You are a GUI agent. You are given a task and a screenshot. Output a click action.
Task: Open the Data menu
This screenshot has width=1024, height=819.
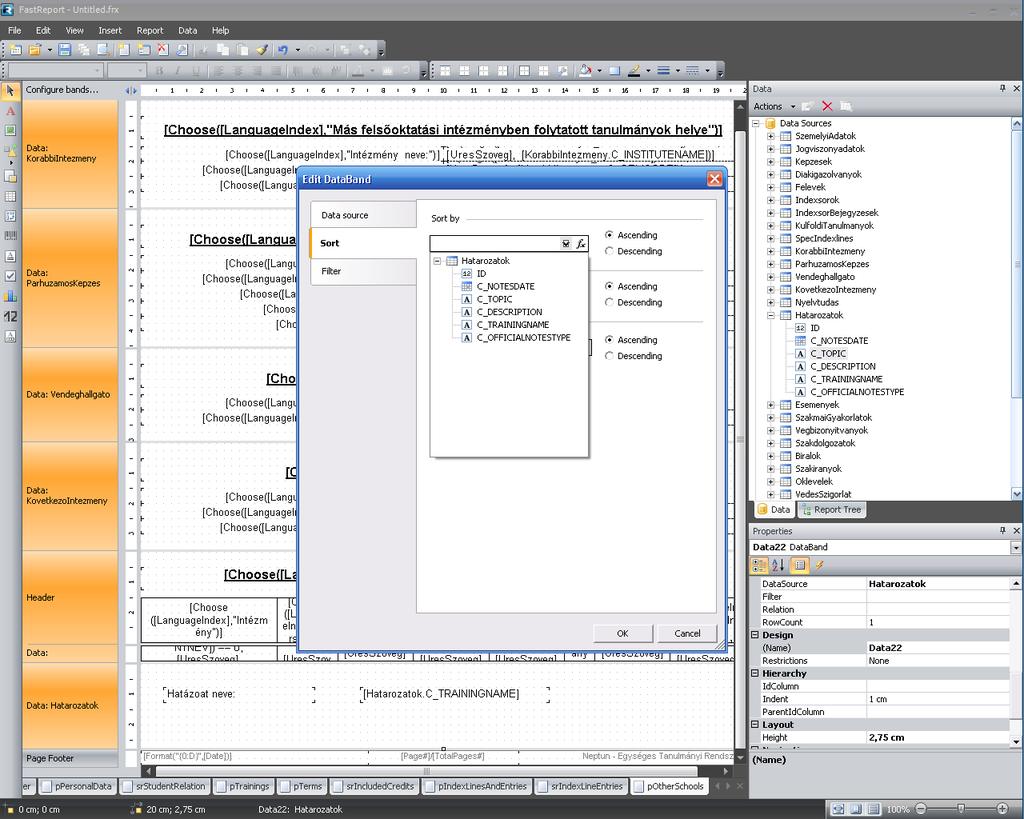click(187, 30)
